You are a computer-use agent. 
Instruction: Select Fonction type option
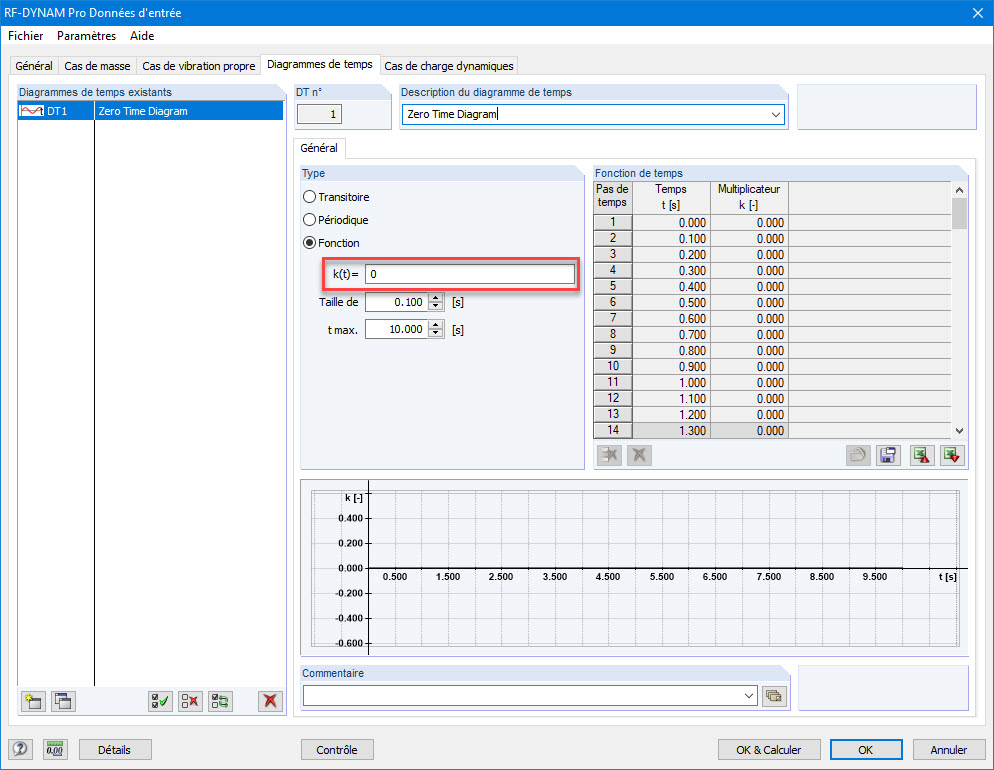(309, 243)
